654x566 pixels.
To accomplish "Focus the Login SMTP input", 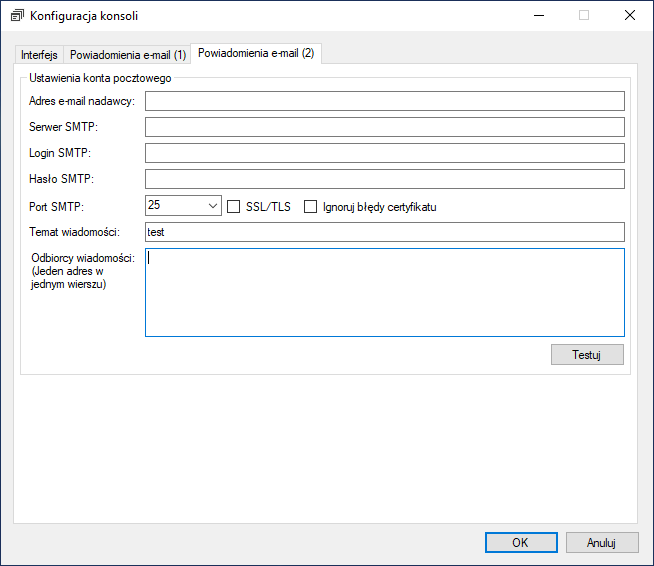I will (385, 153).
